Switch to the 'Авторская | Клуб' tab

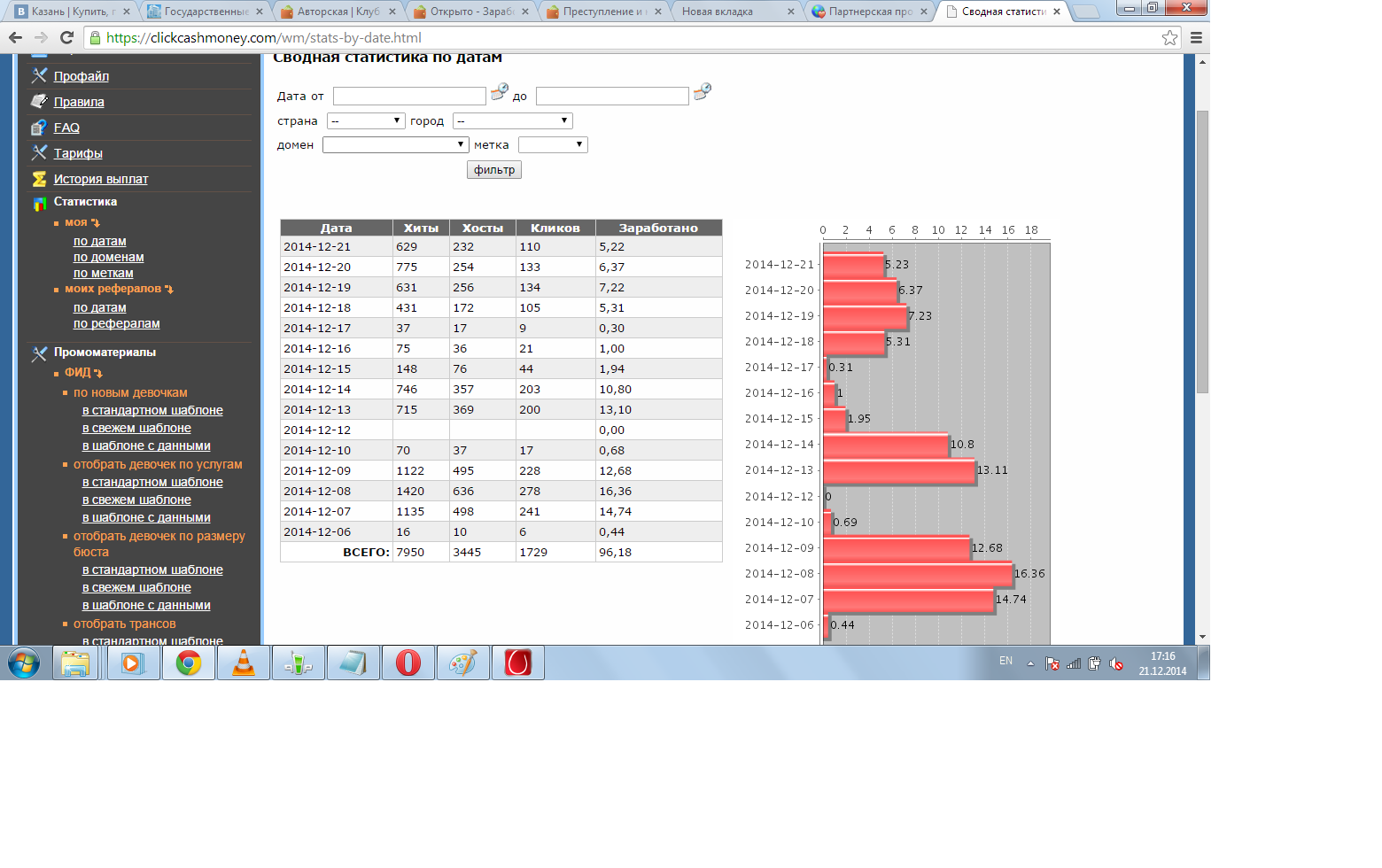point(339,12)
